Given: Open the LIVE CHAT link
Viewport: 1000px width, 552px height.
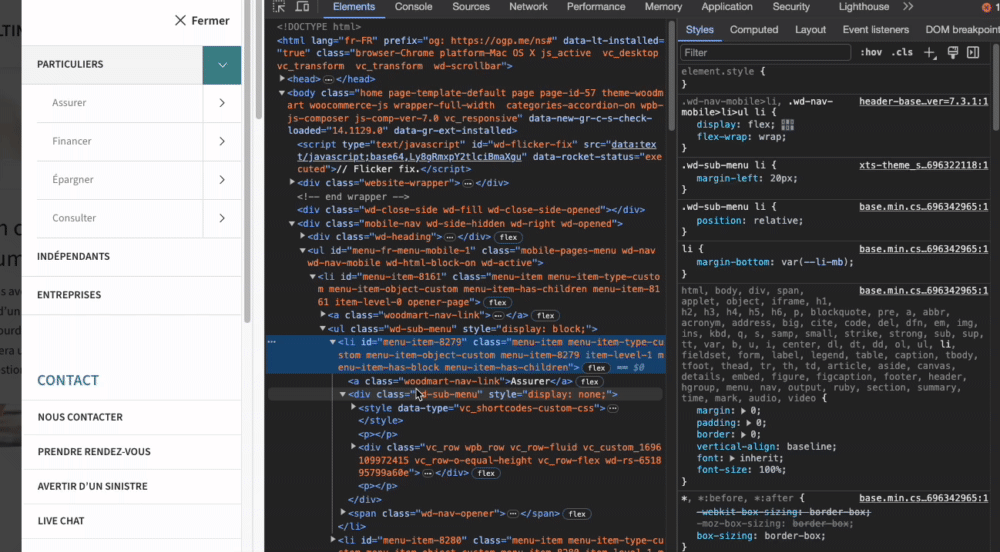Looking at the screenshot, I should tap(61, 521).
